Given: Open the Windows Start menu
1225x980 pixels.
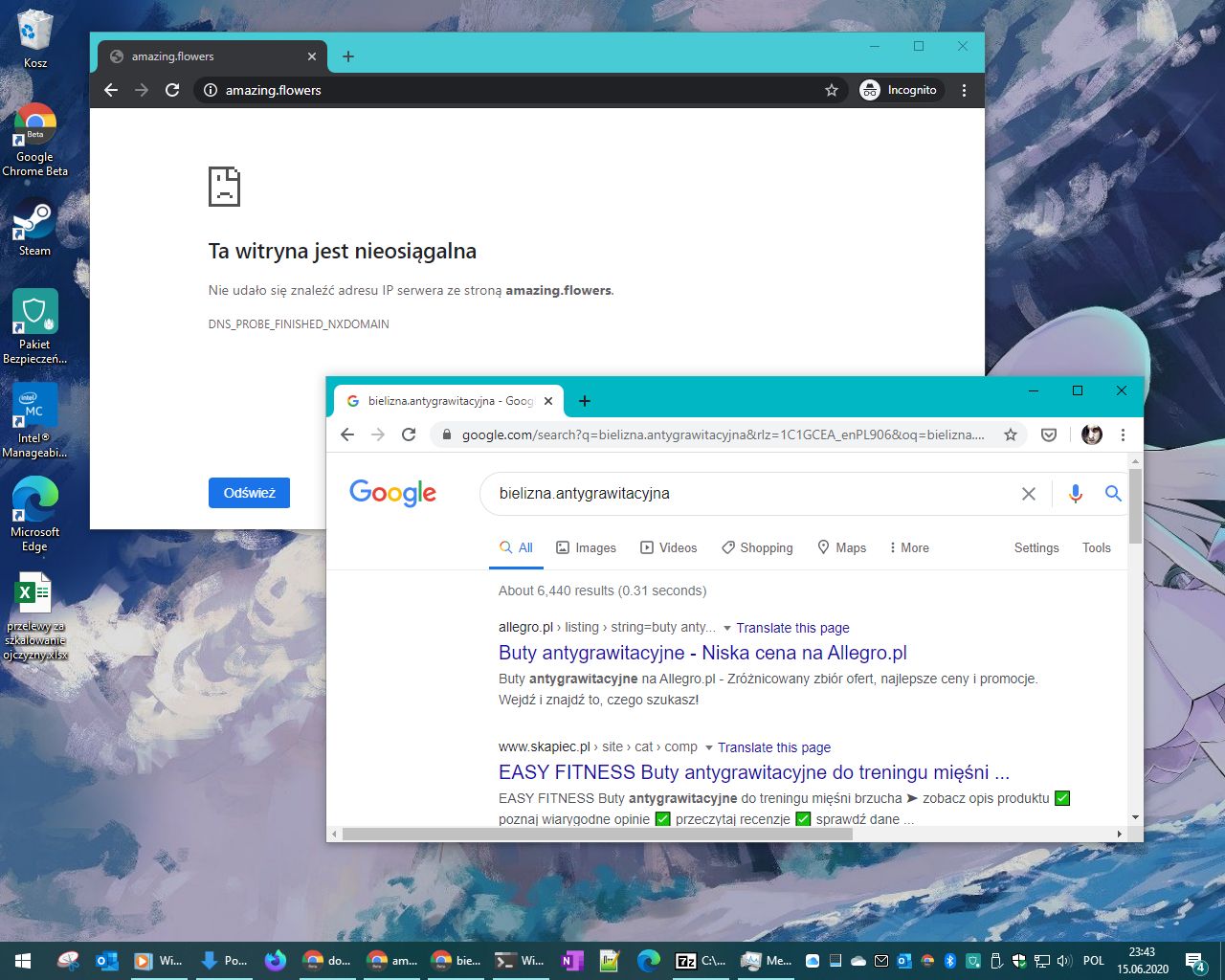Looking at the screenshot, I should click(x=23, y=961).
